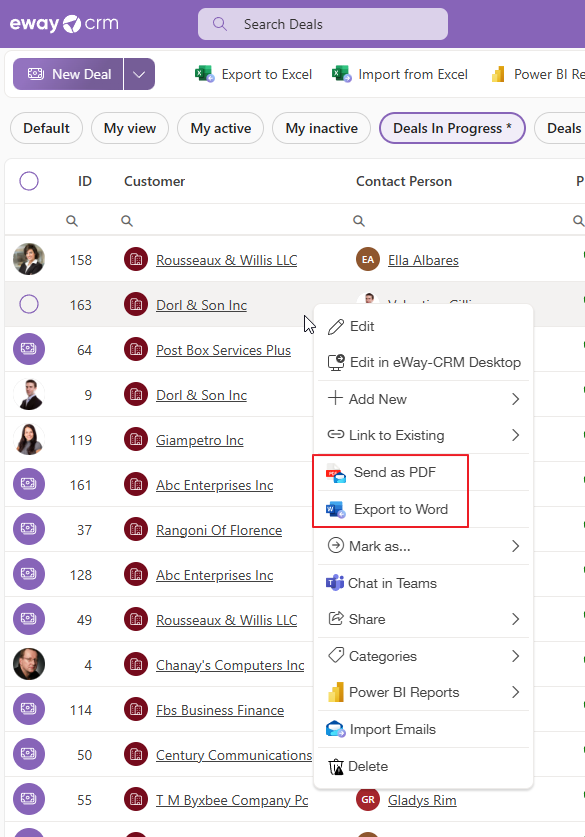Click the Export to Excel icon

click(204, 74)
